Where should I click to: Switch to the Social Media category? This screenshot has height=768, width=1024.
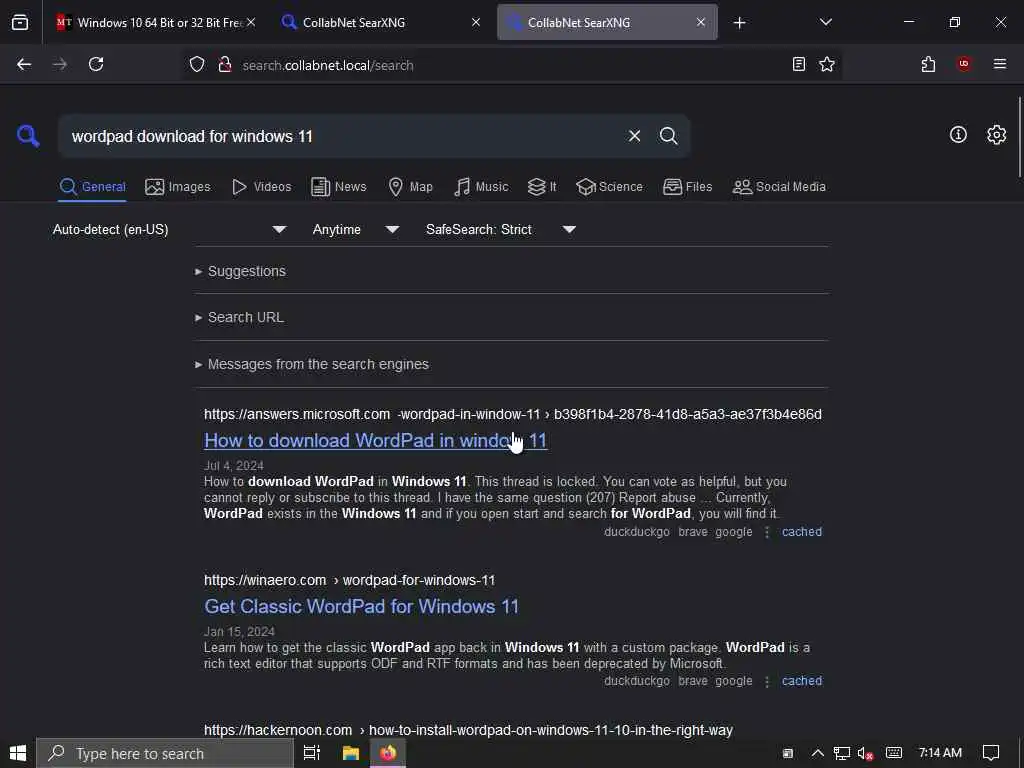[779, 187]
